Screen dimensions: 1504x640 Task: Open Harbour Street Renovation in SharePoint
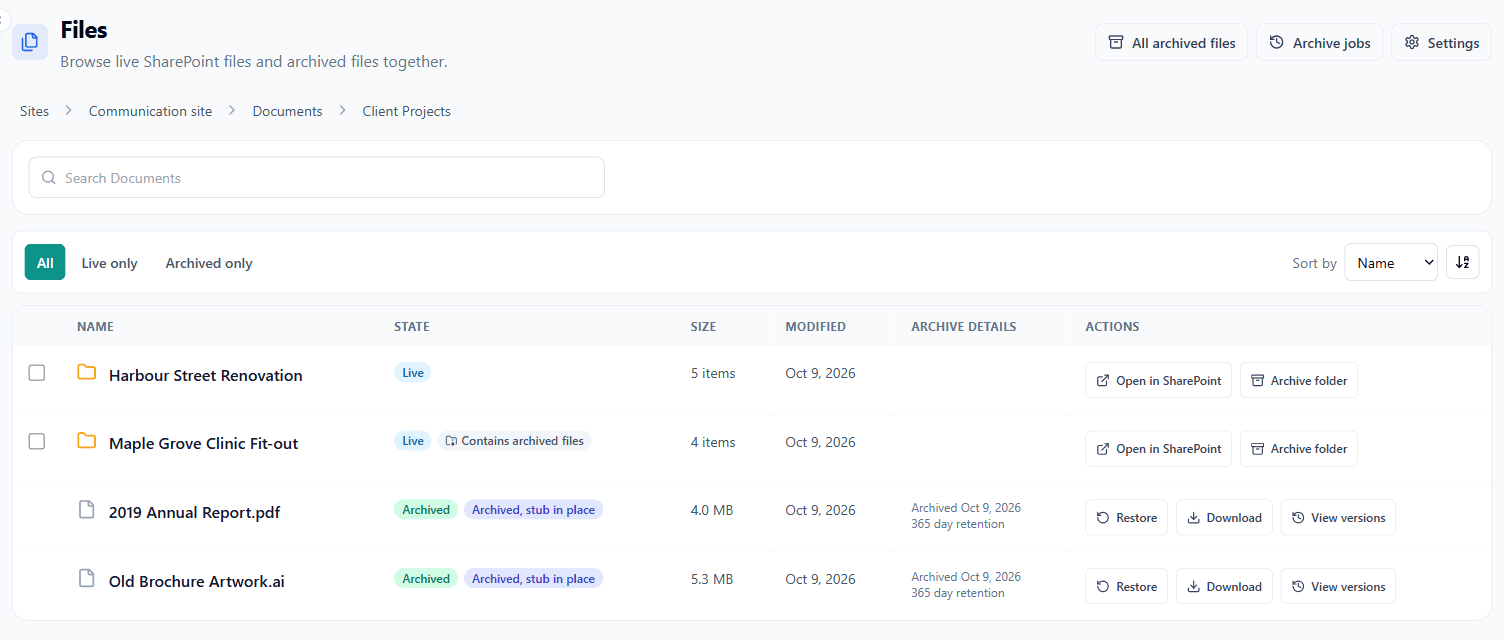[1158, 380]
